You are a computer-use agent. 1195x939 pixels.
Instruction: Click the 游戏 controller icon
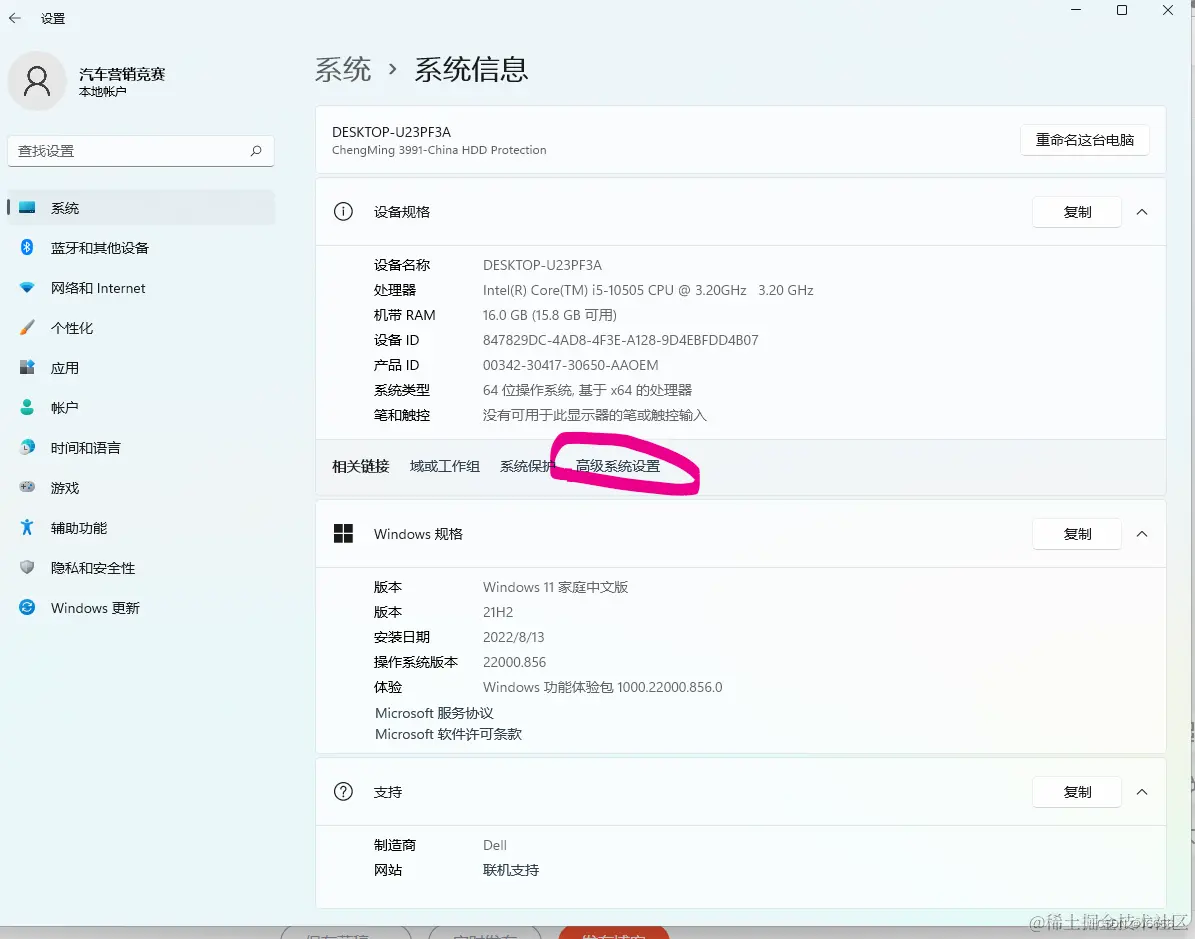tap(27, 487)
